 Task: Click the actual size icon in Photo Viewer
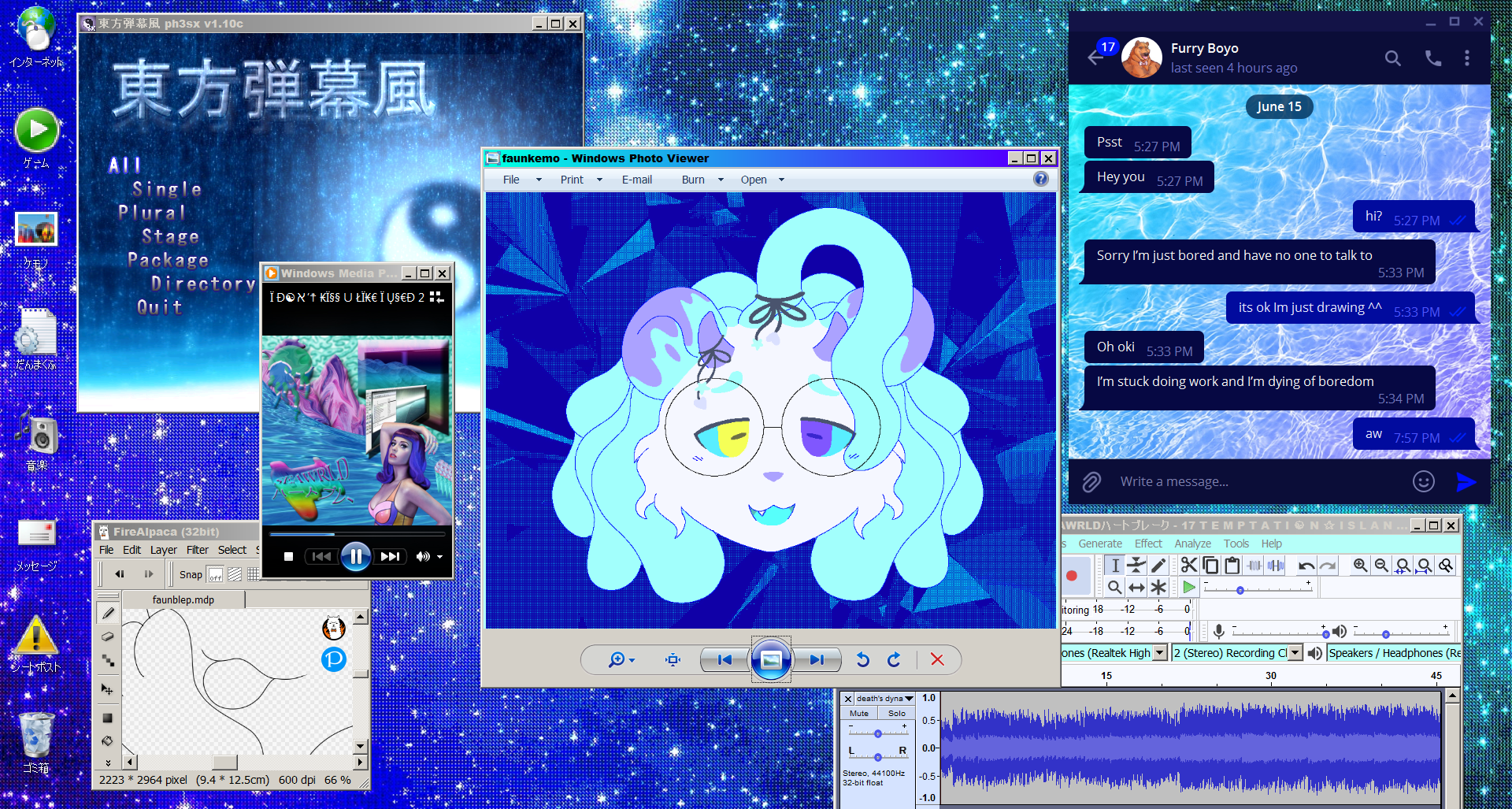(x=673, y=659)
